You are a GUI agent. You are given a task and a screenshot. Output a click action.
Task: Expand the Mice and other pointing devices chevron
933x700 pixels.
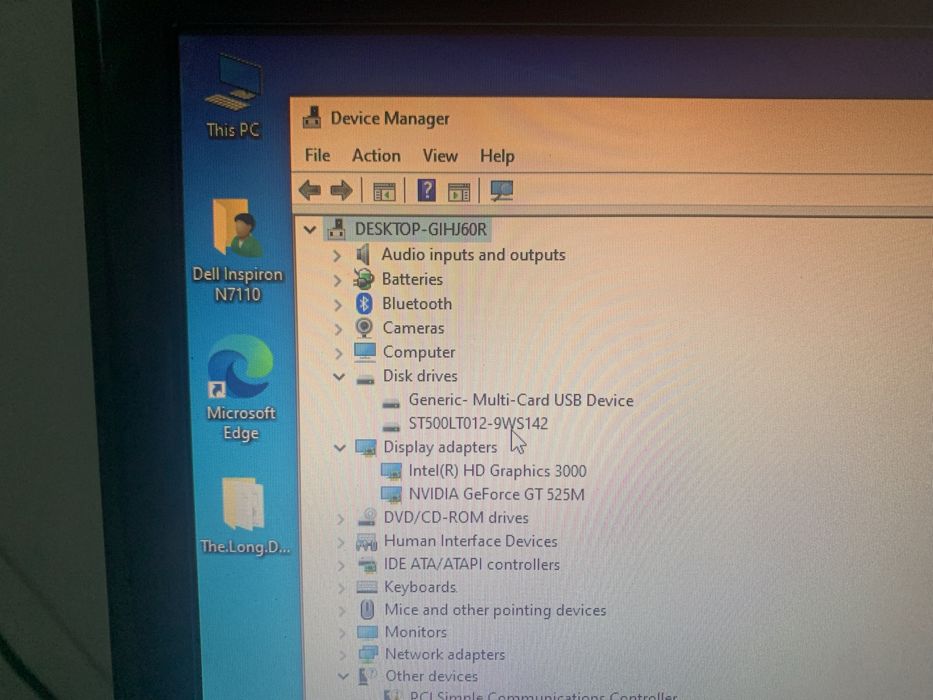342,610
